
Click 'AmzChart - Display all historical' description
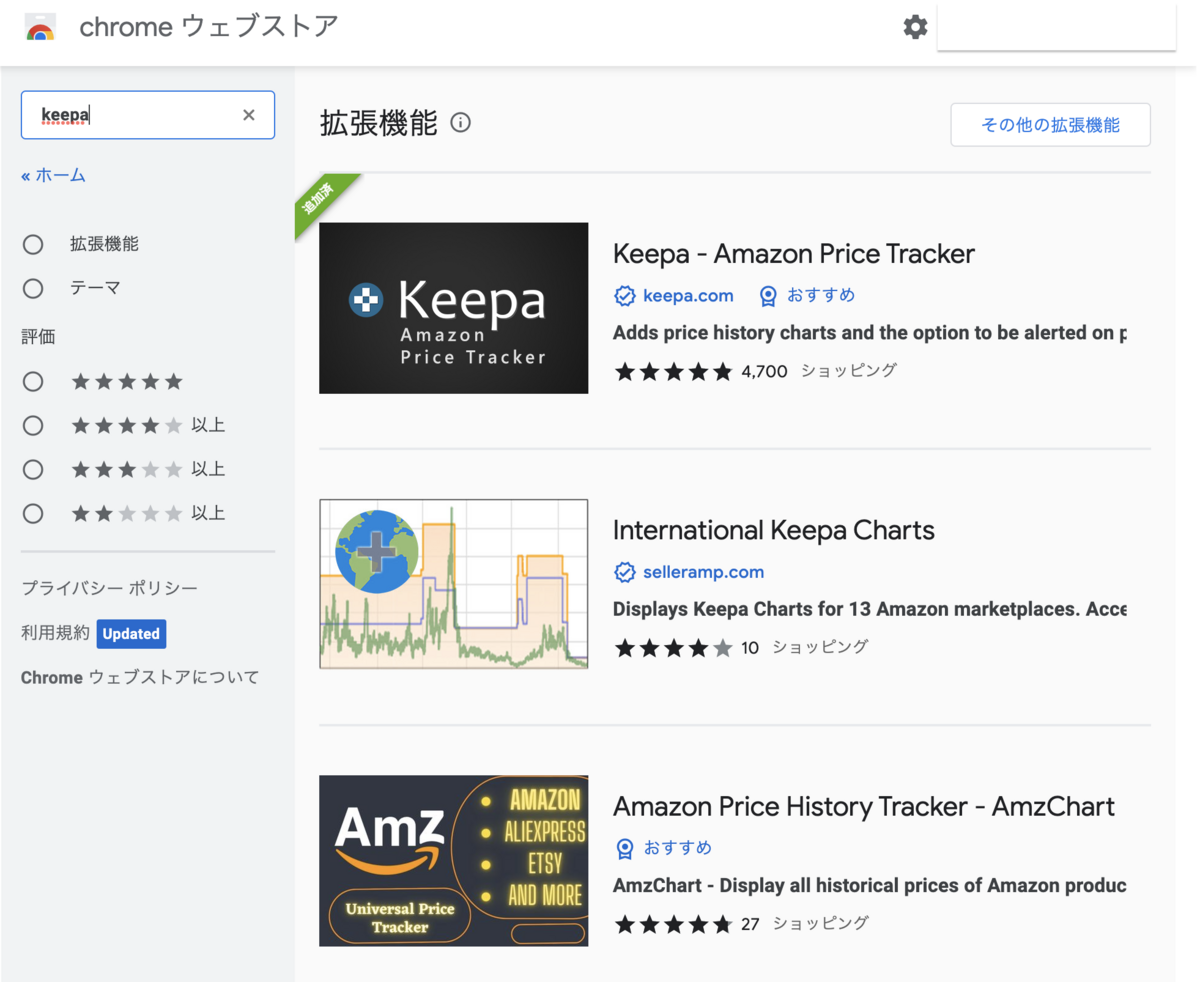tap(870, 885)
